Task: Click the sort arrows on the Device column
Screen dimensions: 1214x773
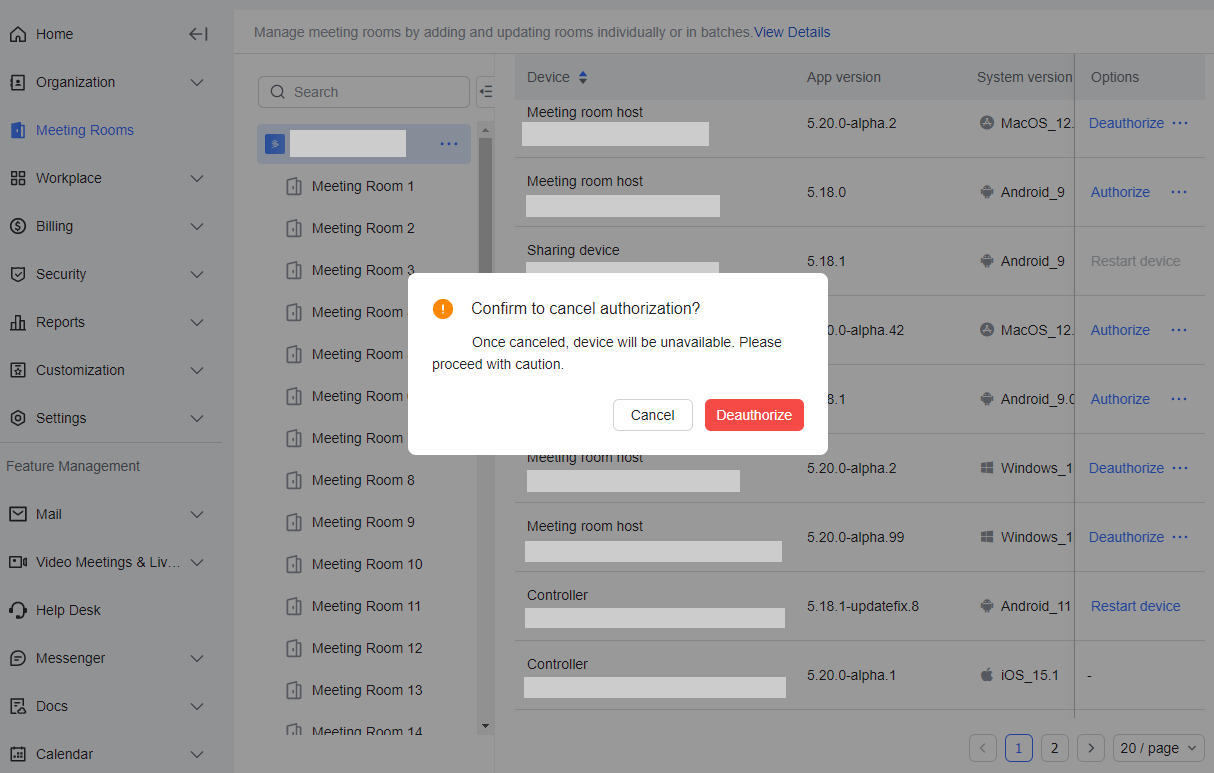Action: tap(584, 76)
